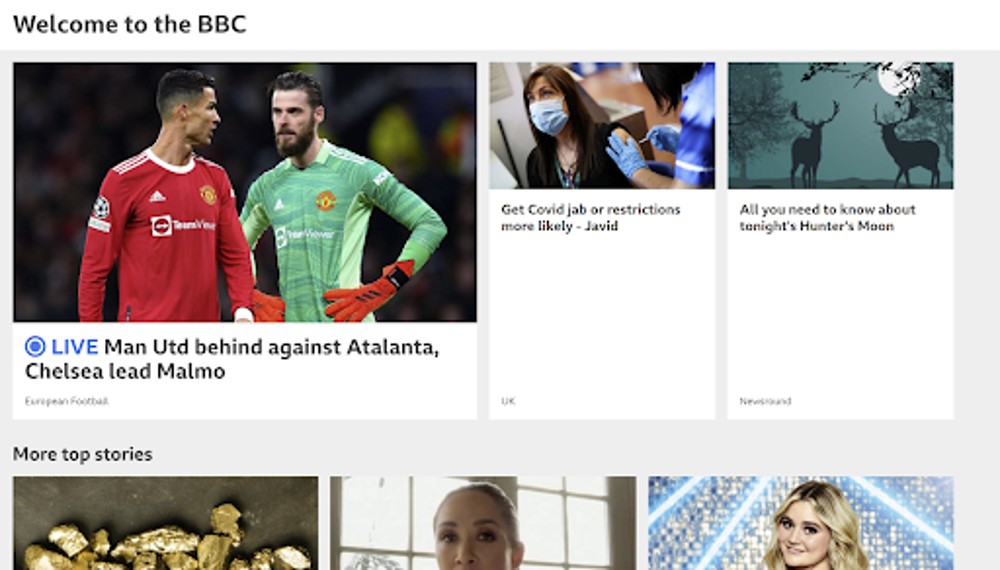
Task: Click the Chelsea lead Malmo headline line
Action: coord(125,371)
